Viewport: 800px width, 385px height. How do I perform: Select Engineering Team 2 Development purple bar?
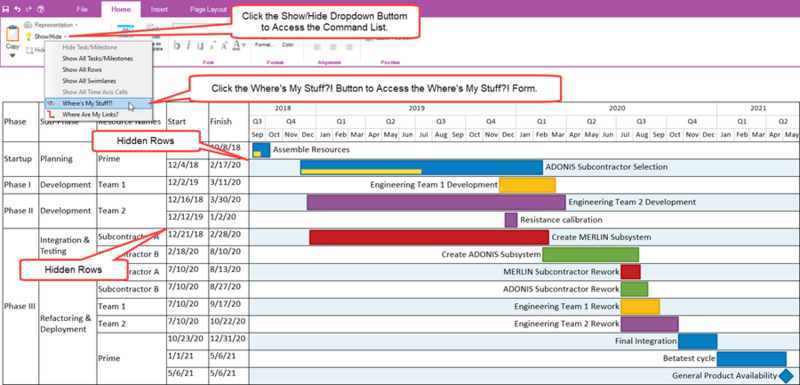tap(436, 202)
